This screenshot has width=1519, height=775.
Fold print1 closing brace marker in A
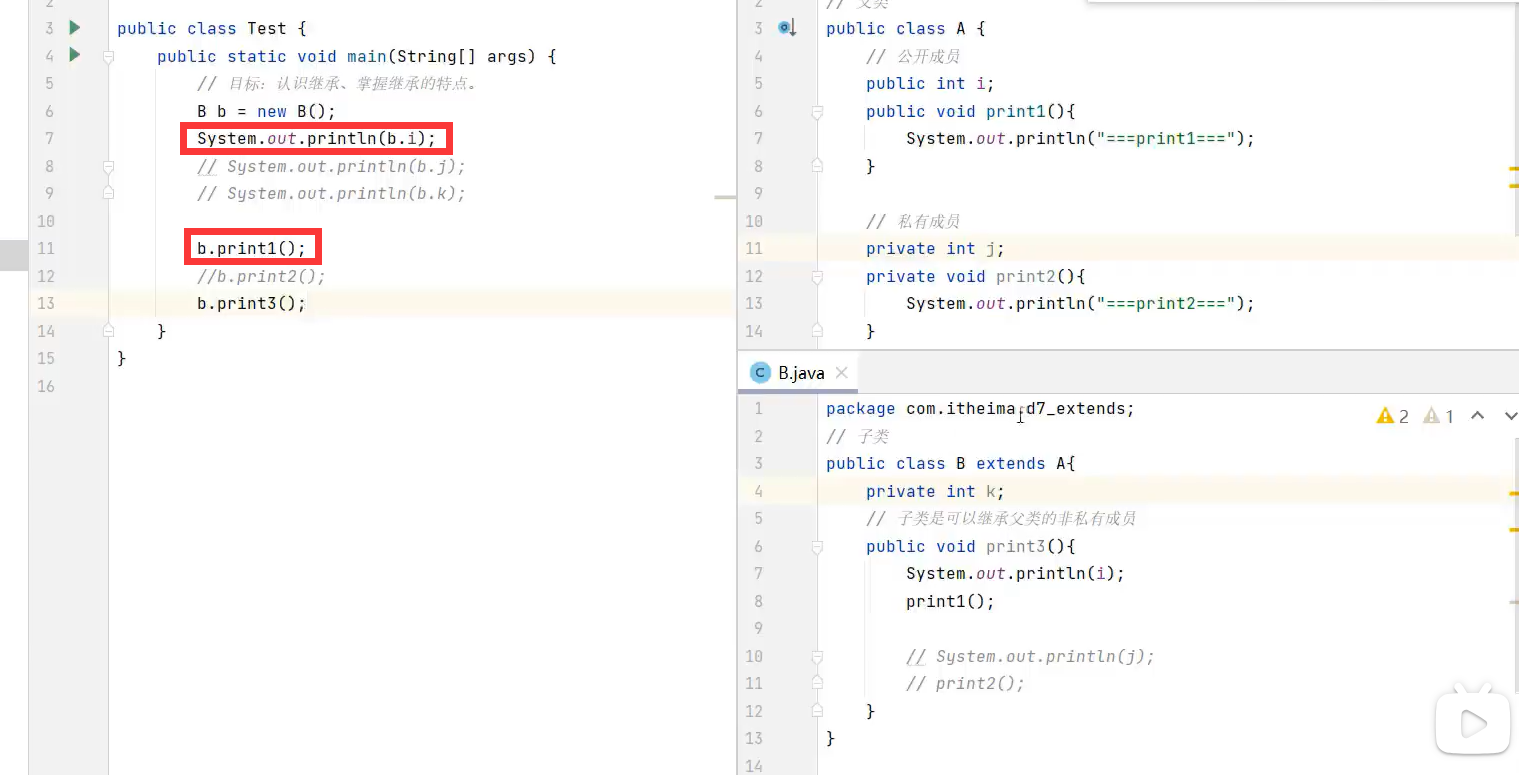click(x=817, y=166)
